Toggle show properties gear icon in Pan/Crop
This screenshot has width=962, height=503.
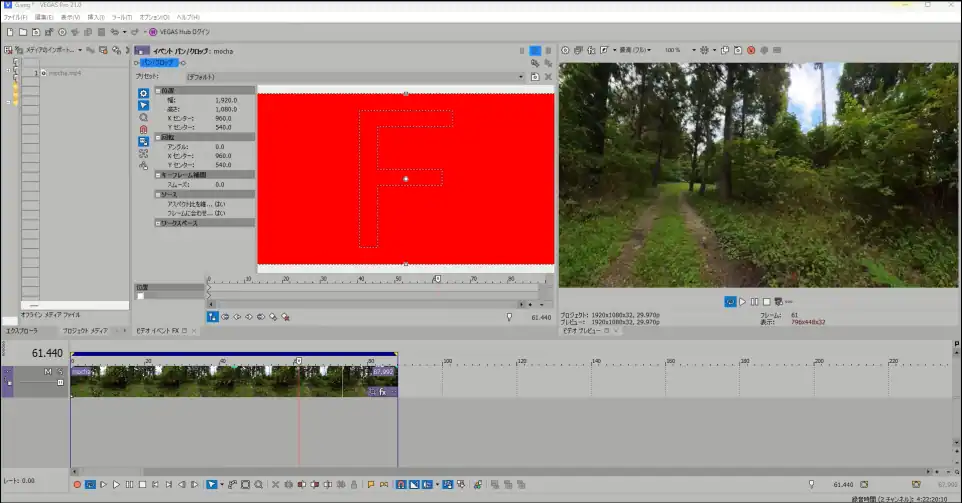pyautogui.click(x=144, y=93)
